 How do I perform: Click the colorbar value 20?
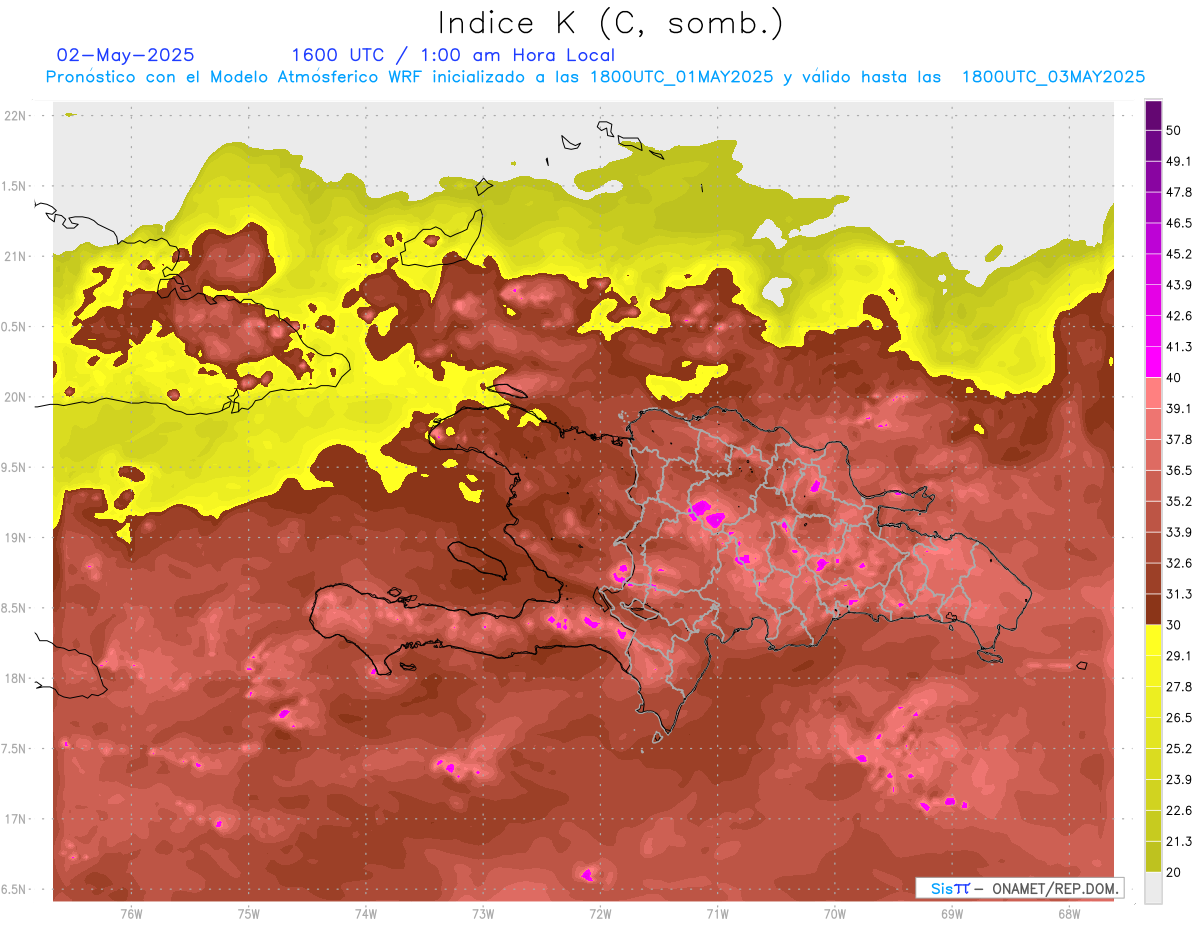(x=1175, y=872)
